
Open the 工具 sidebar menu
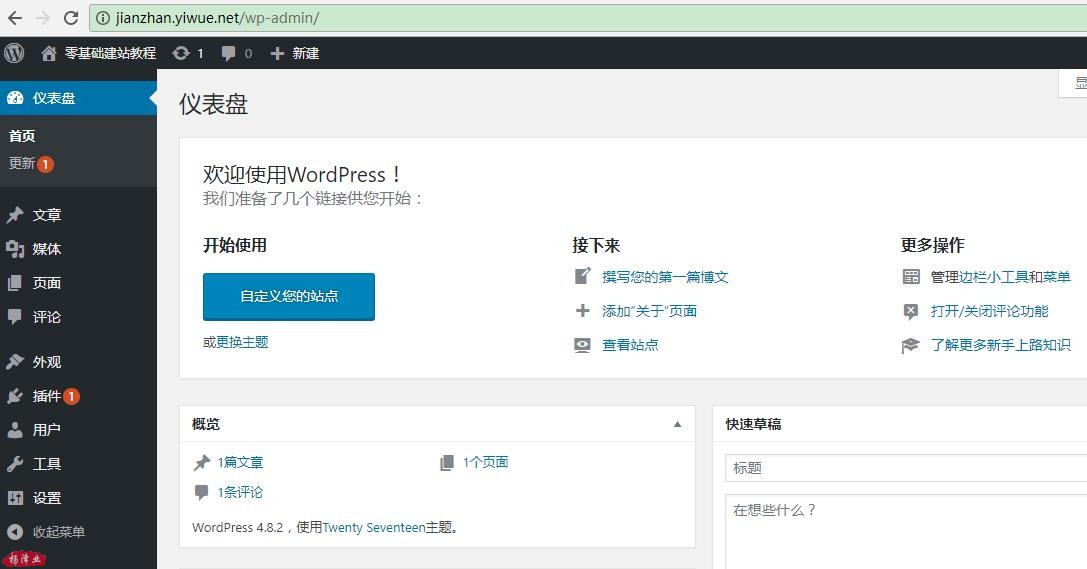tap(78, 464)
